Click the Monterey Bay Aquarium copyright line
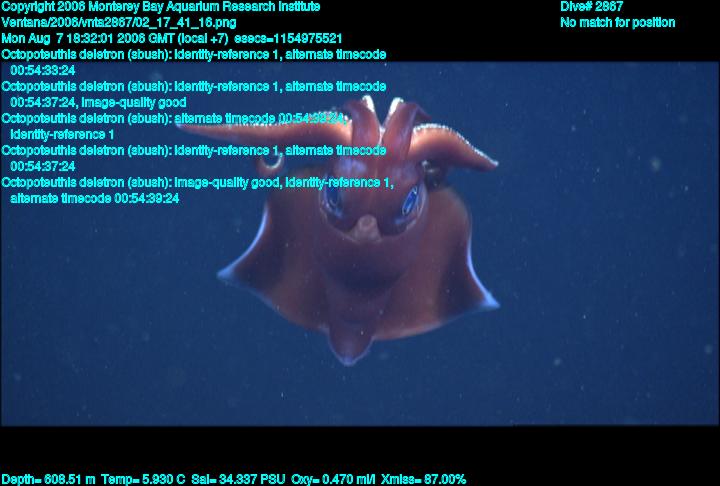This screenshot has width=720, height=486. click(x=161, y=7)
